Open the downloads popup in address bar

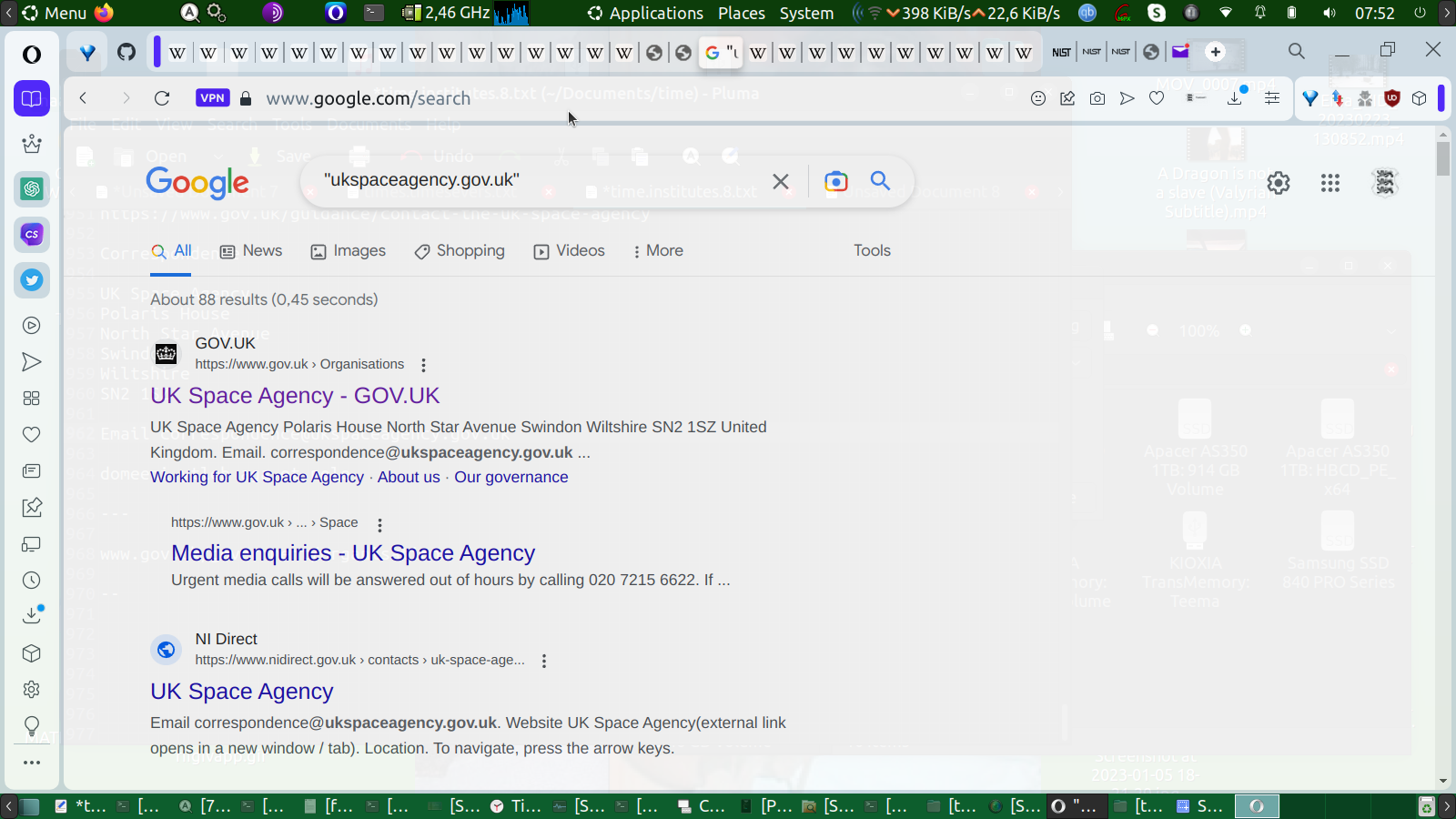coord(1235,97)
